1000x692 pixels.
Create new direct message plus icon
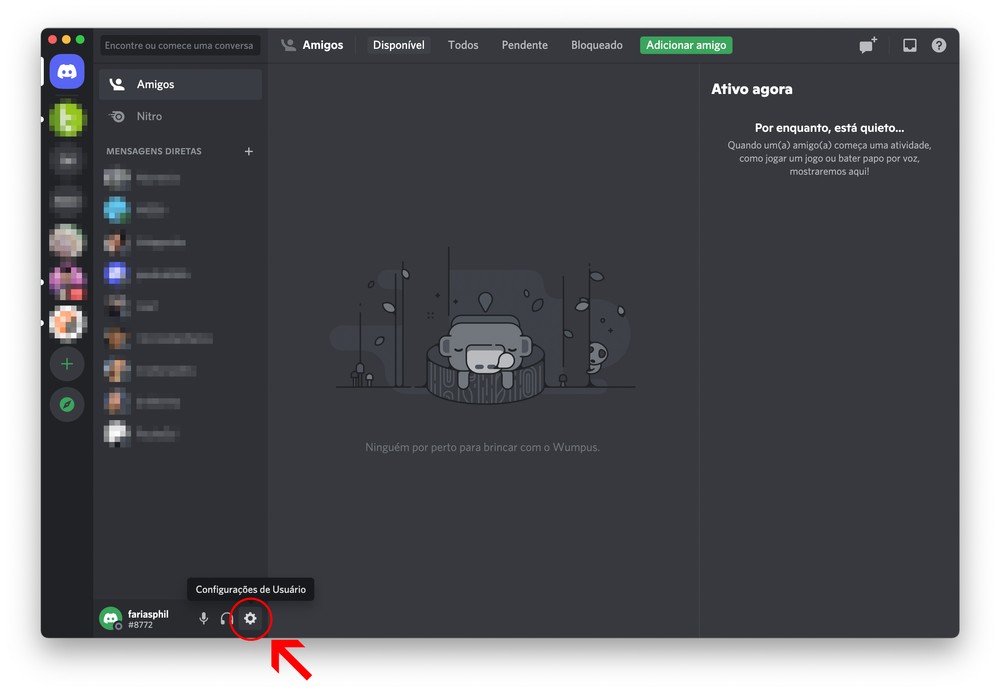249,152
